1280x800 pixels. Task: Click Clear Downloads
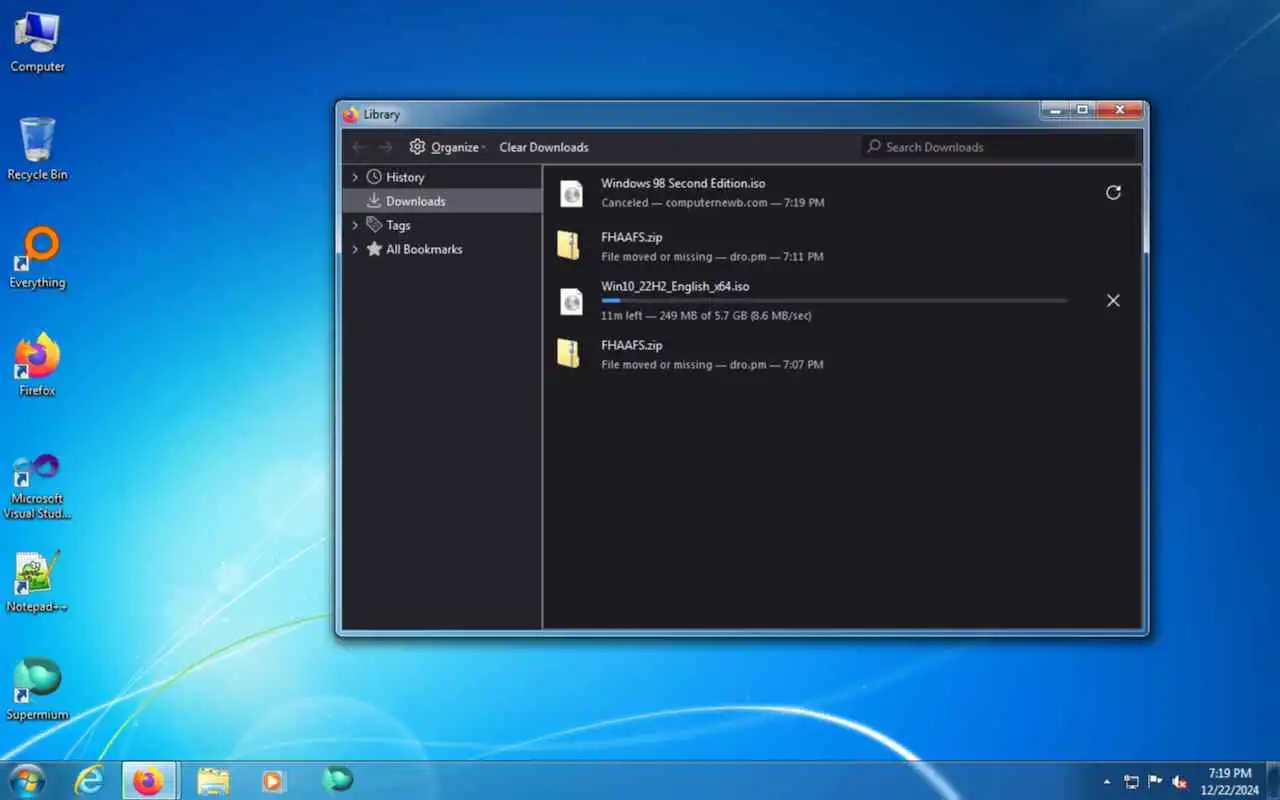click(x=544, y=147)
